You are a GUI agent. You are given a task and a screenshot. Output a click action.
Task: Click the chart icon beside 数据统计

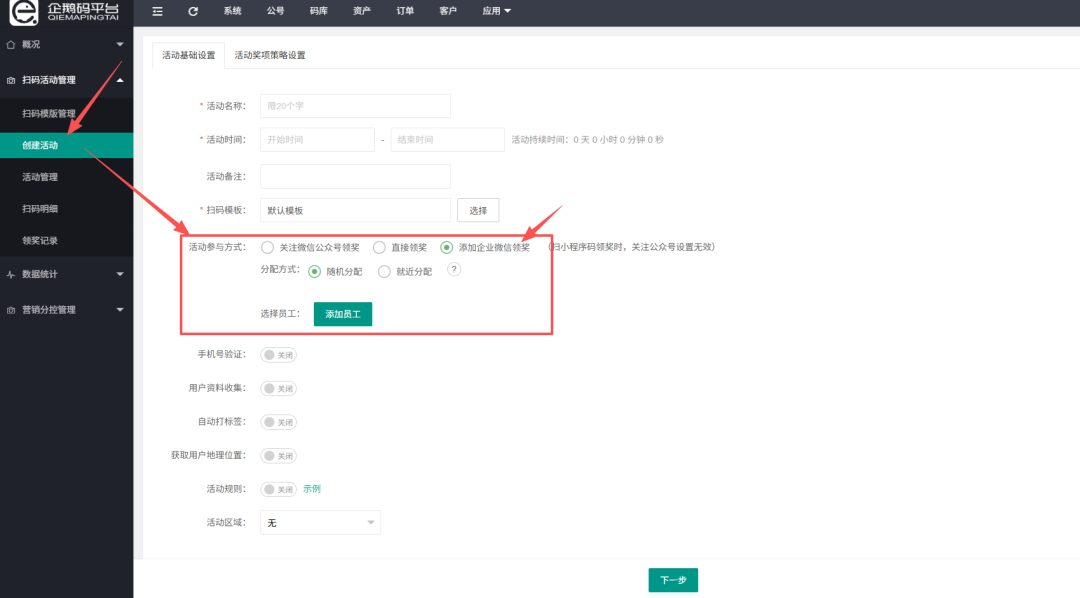(x=11, y=274)
